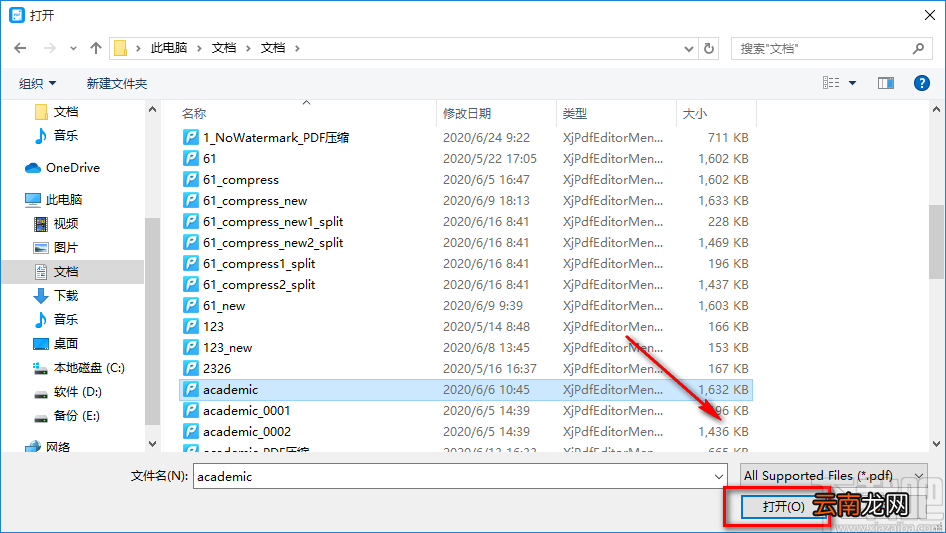Image resolution: width=946 pixels, height=533 pixels.
Task: Select file 61_compress_new2_split
Action: pyautogui.click(x=273, y=243)
